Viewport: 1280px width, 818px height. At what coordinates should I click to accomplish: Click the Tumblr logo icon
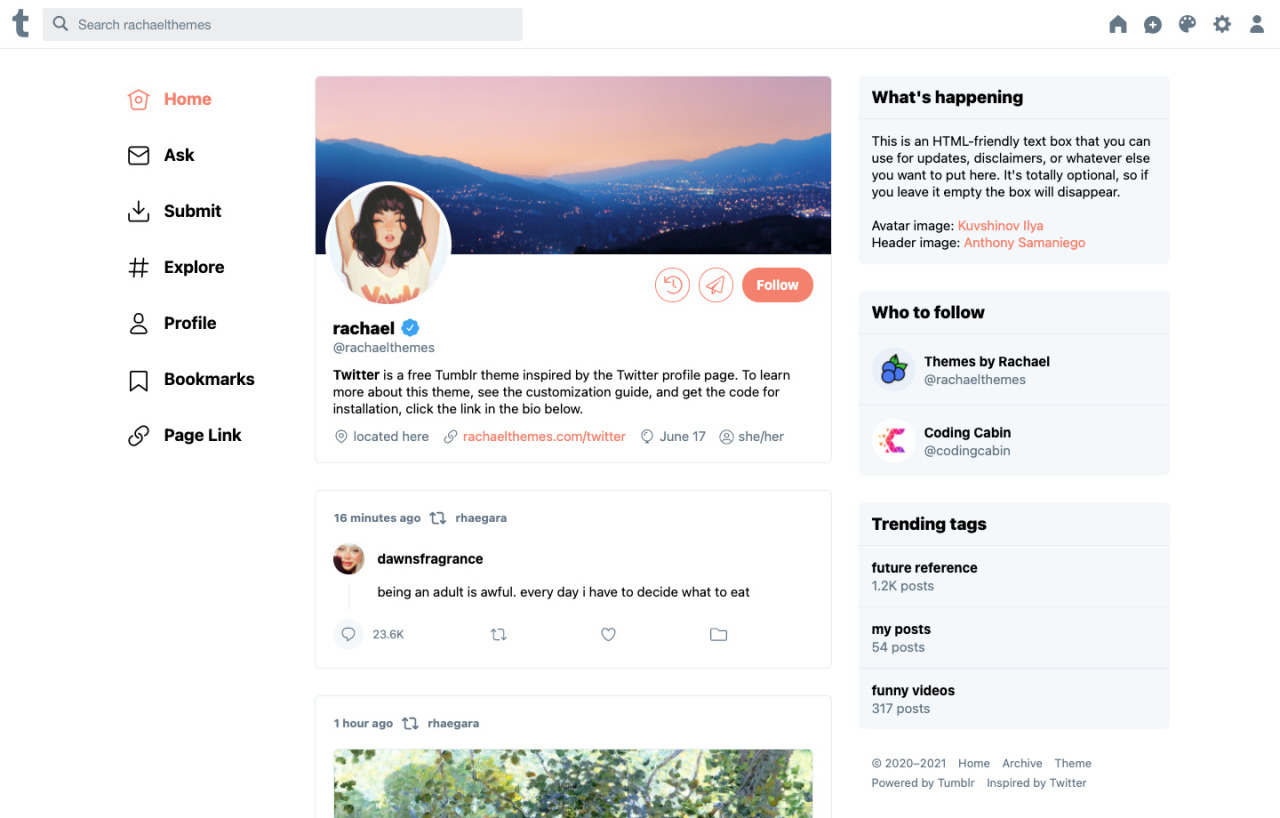tap(21, 24)
